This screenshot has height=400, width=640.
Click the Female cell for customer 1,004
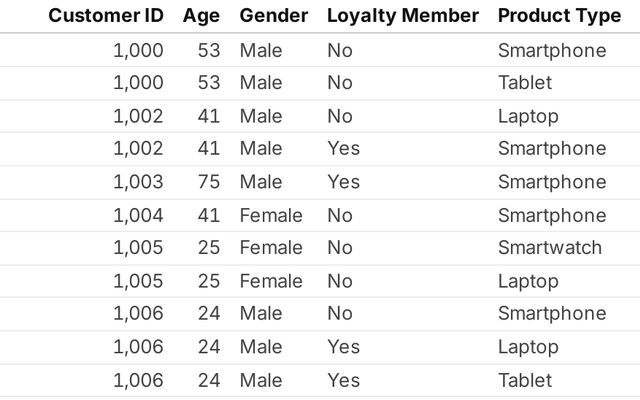click(270, 215)
